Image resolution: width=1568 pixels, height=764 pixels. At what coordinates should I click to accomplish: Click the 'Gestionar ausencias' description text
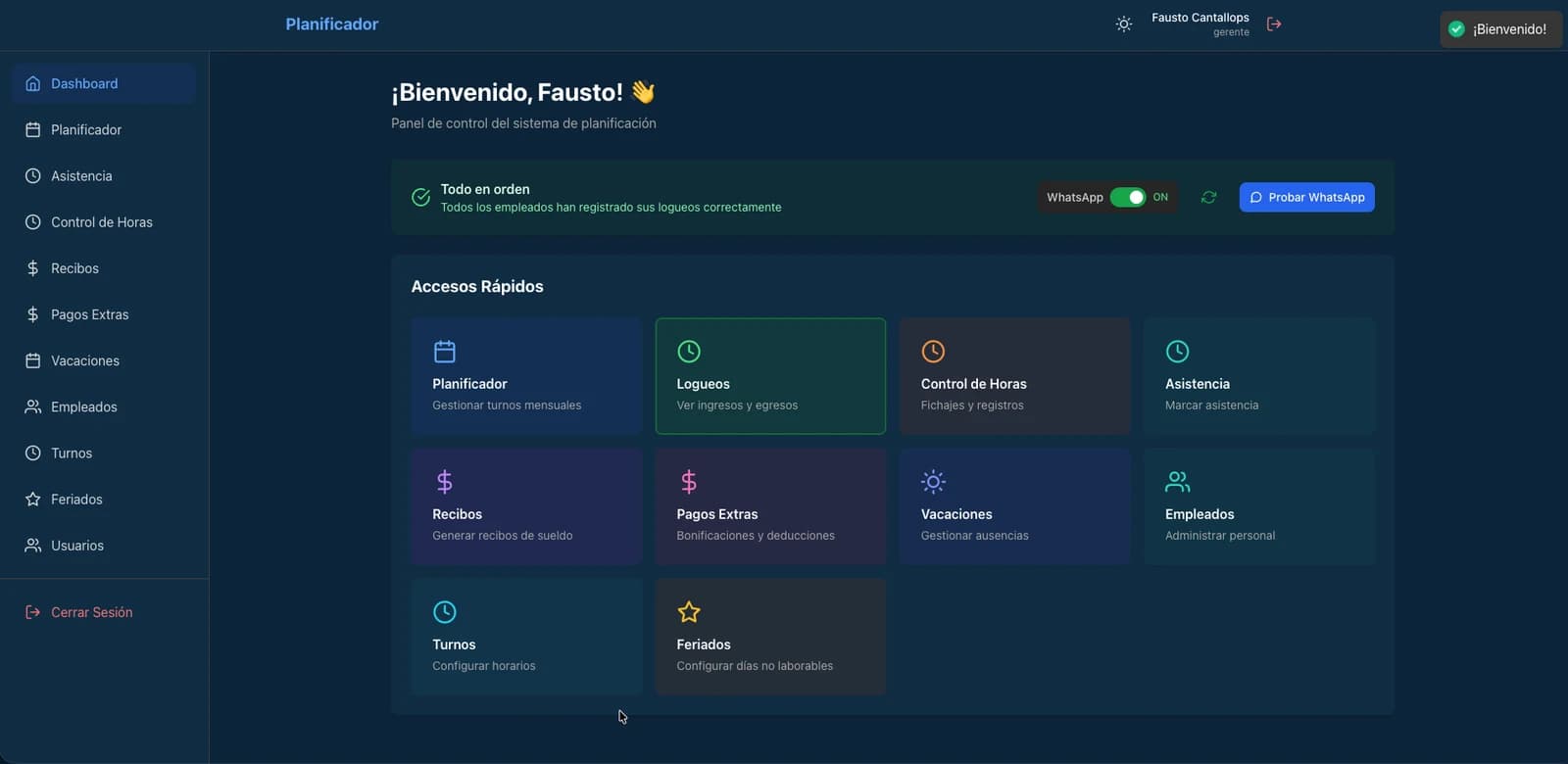click(974, 536)
